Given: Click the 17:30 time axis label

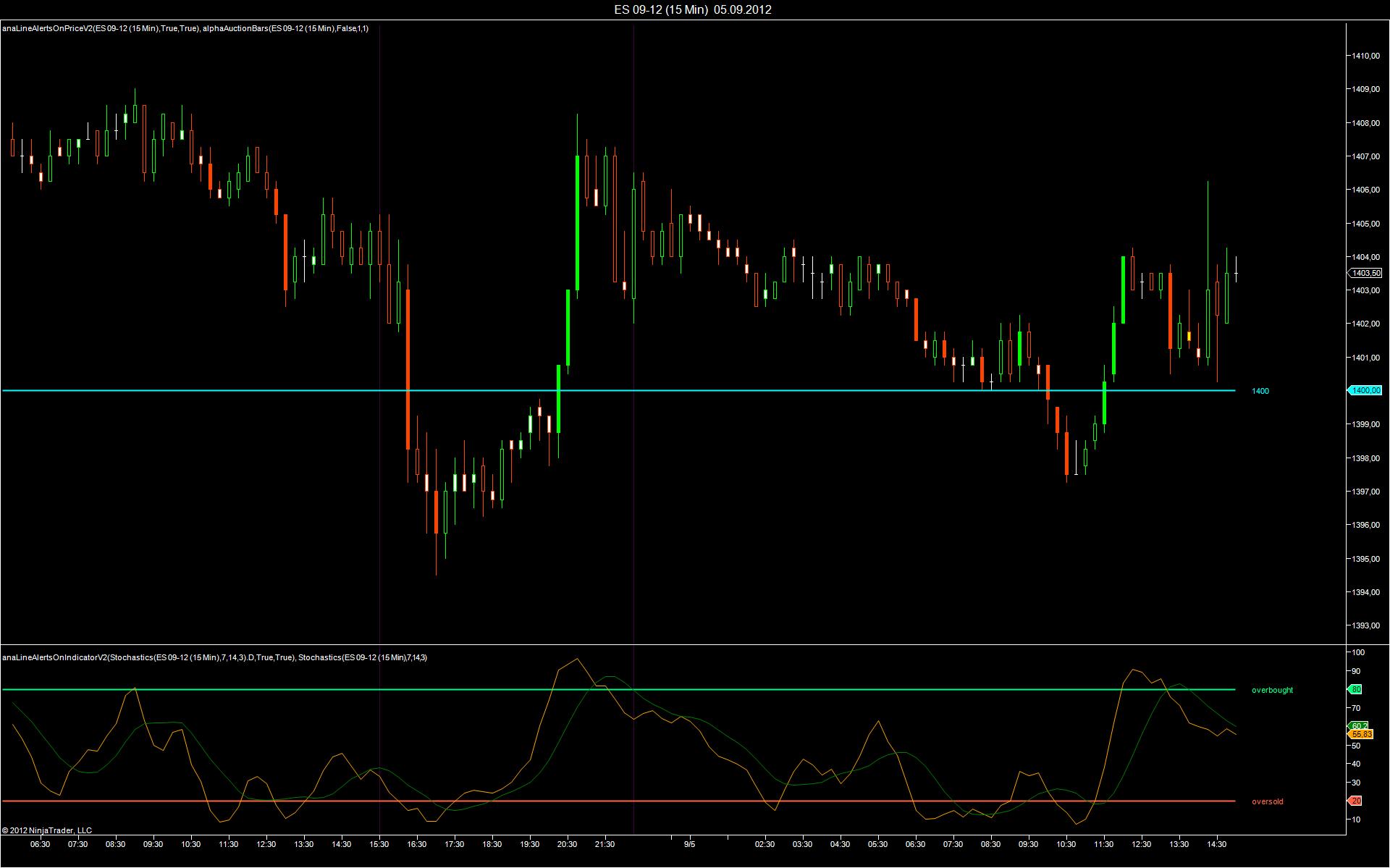Looking at the screenshot, I should point(455,844).
